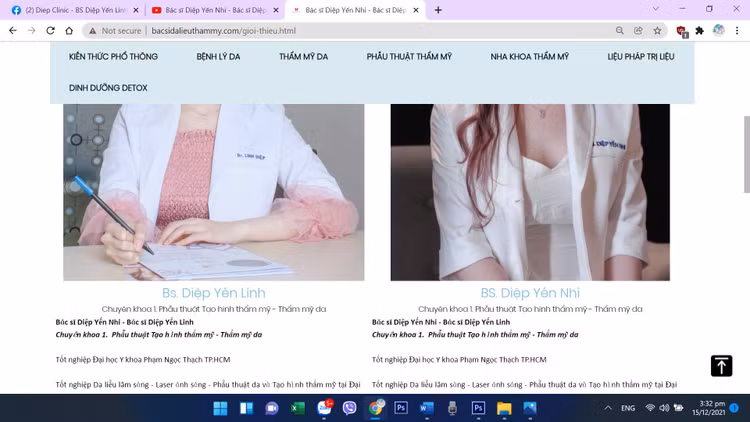Click the scroll-to-top arrow button
The width and height of the screenshot is (750, 422).
[721, 366]
